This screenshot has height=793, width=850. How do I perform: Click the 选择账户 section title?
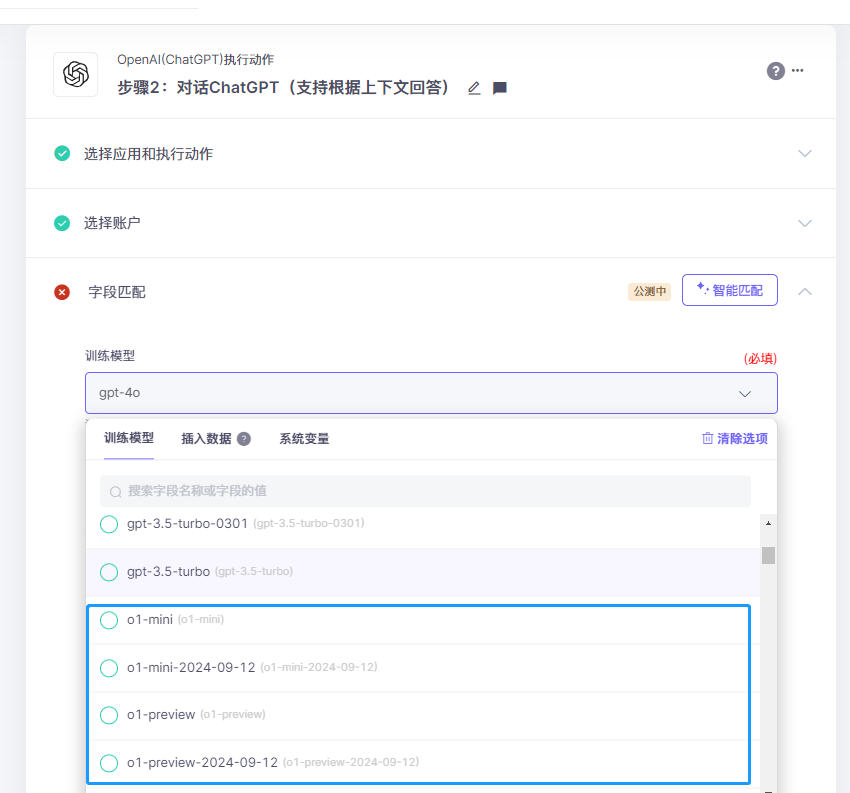pyautogui.click(x=112, y=223)
